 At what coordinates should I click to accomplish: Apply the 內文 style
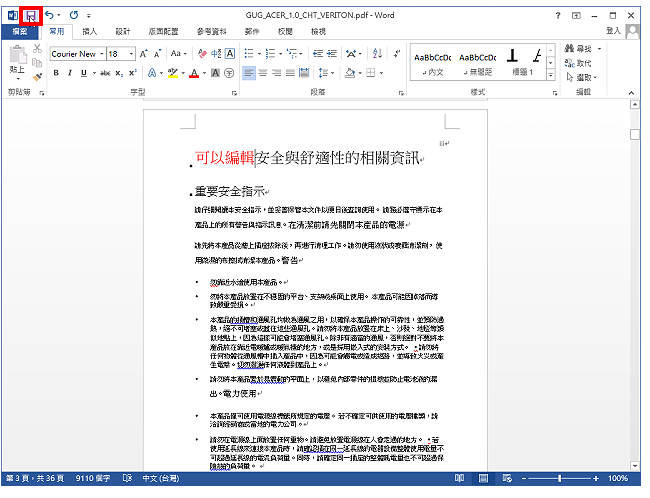[x=433, y=62]
